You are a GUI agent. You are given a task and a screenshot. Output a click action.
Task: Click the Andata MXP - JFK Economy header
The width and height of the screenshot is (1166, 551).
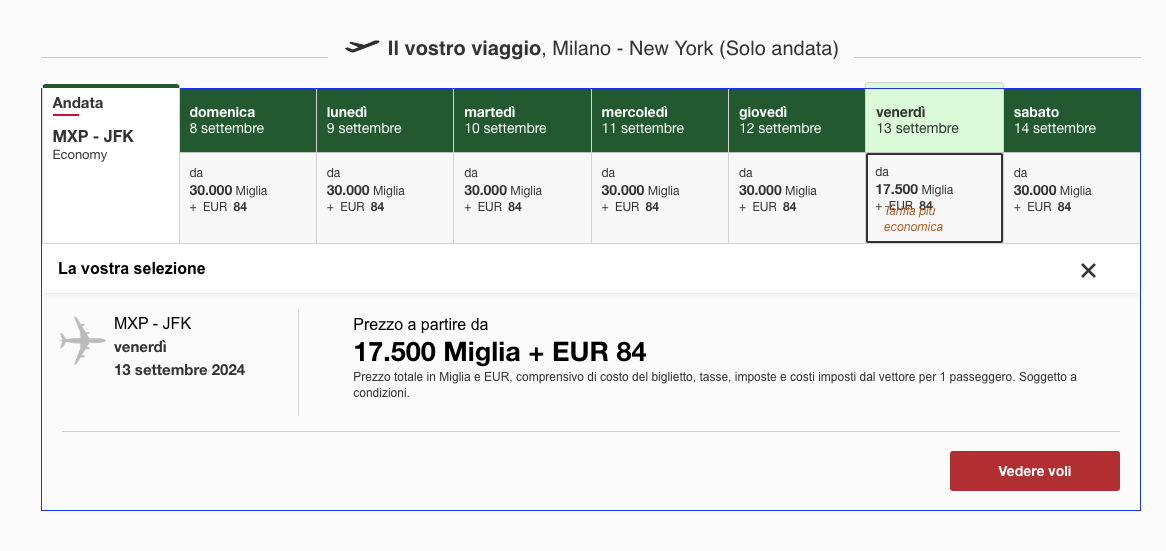[111, 128]
